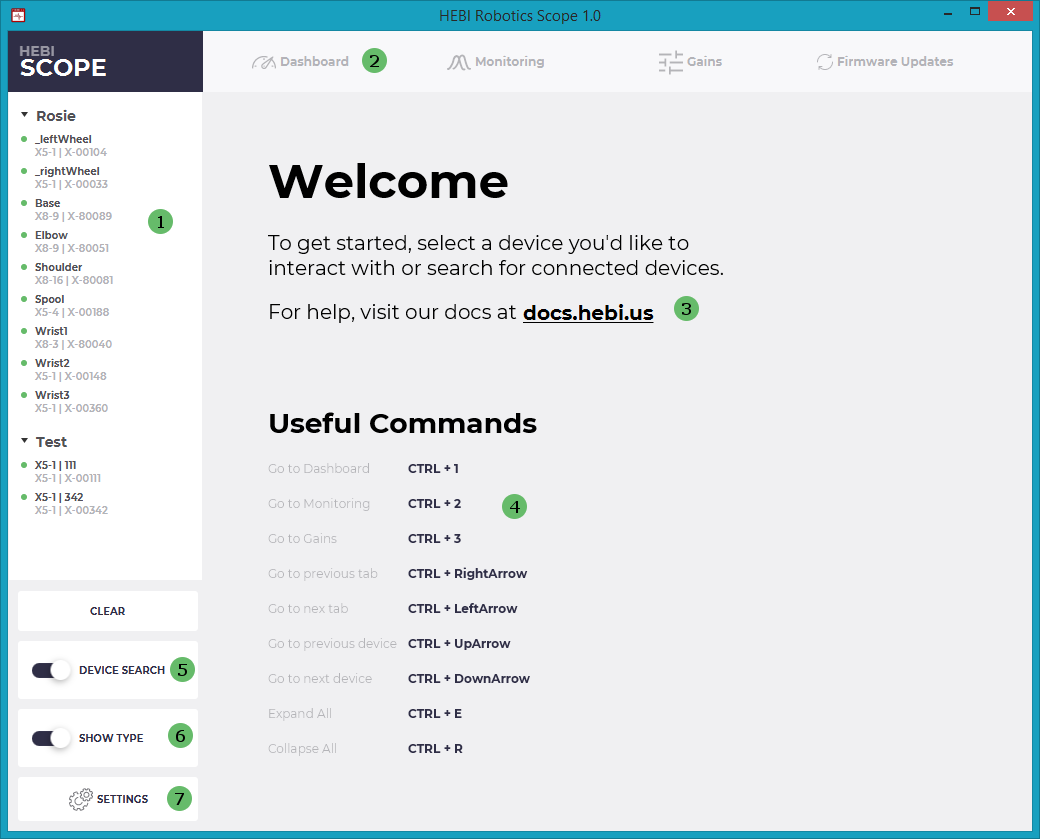Click the Monitoring waveform icon
Screen dimensions: 1040x839
(x=458, y=62)
